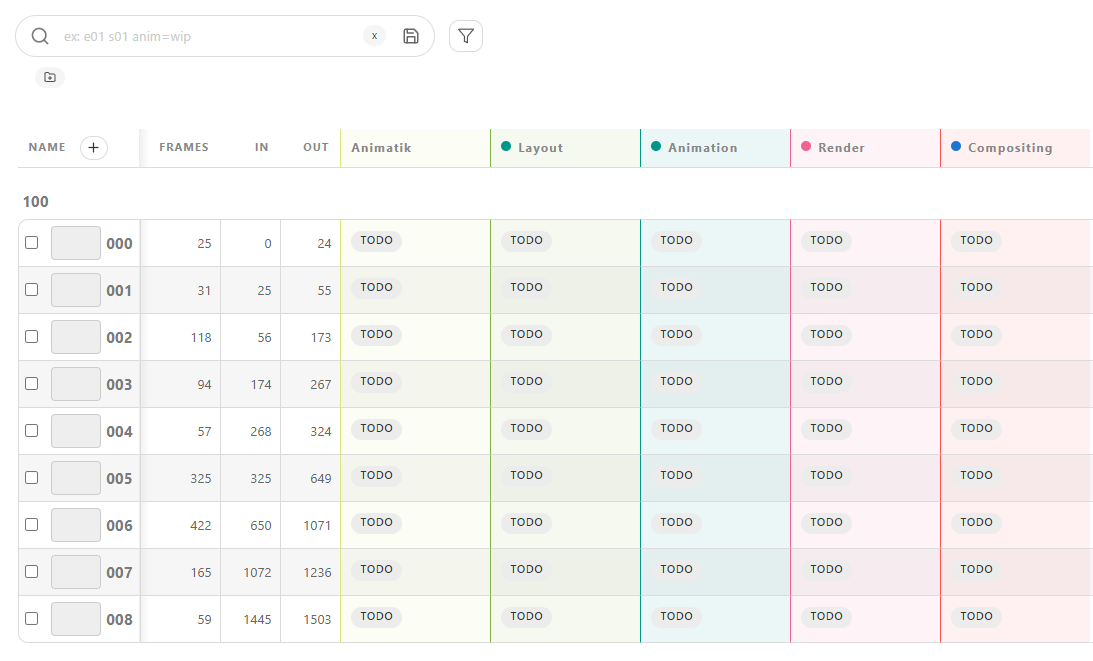Click in value 1445 of shot 008
Image resolution: width=1093 pixels, height=661 pixels.
click(257, 619)
